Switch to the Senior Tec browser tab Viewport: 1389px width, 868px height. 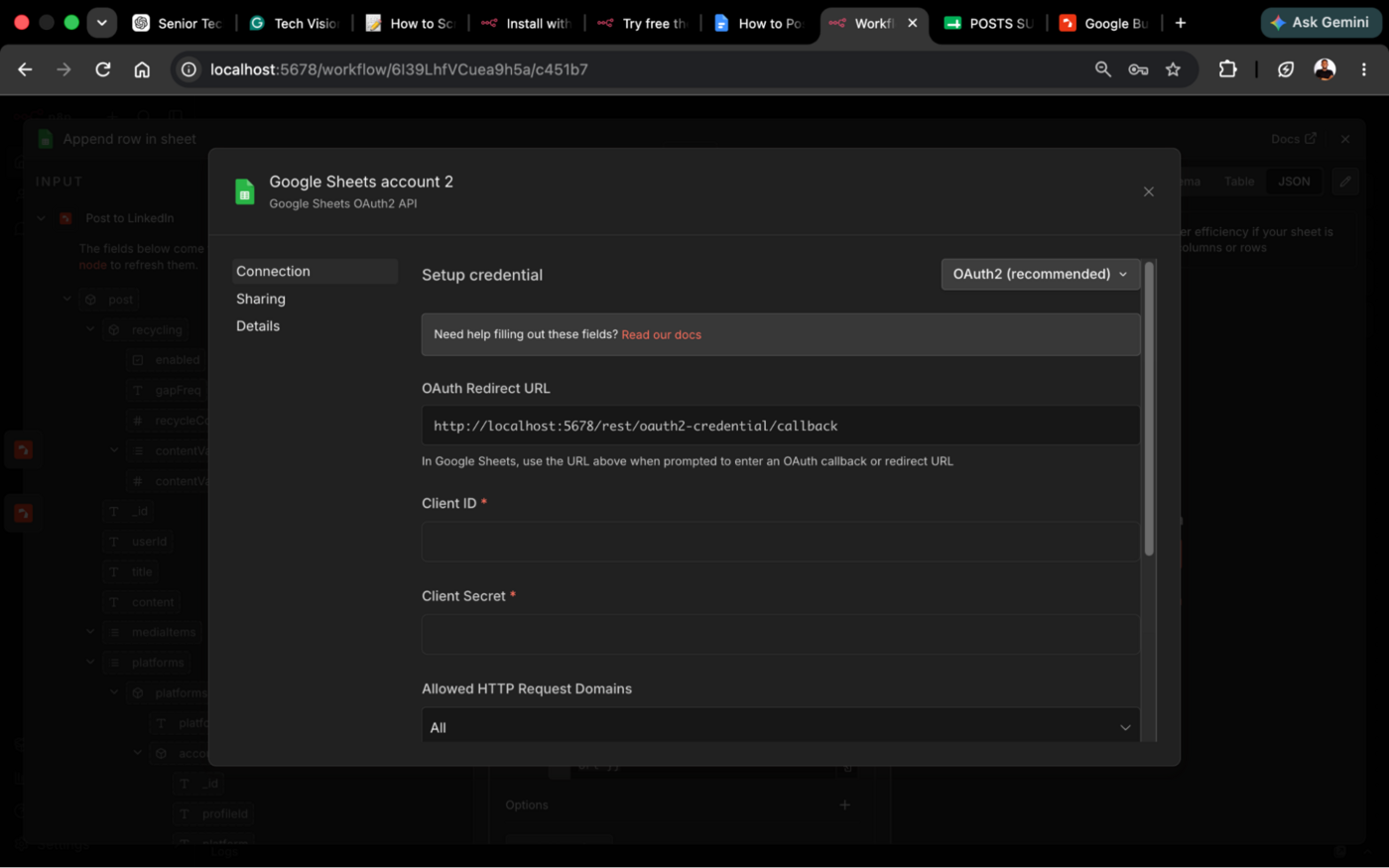tap(178, 23)
